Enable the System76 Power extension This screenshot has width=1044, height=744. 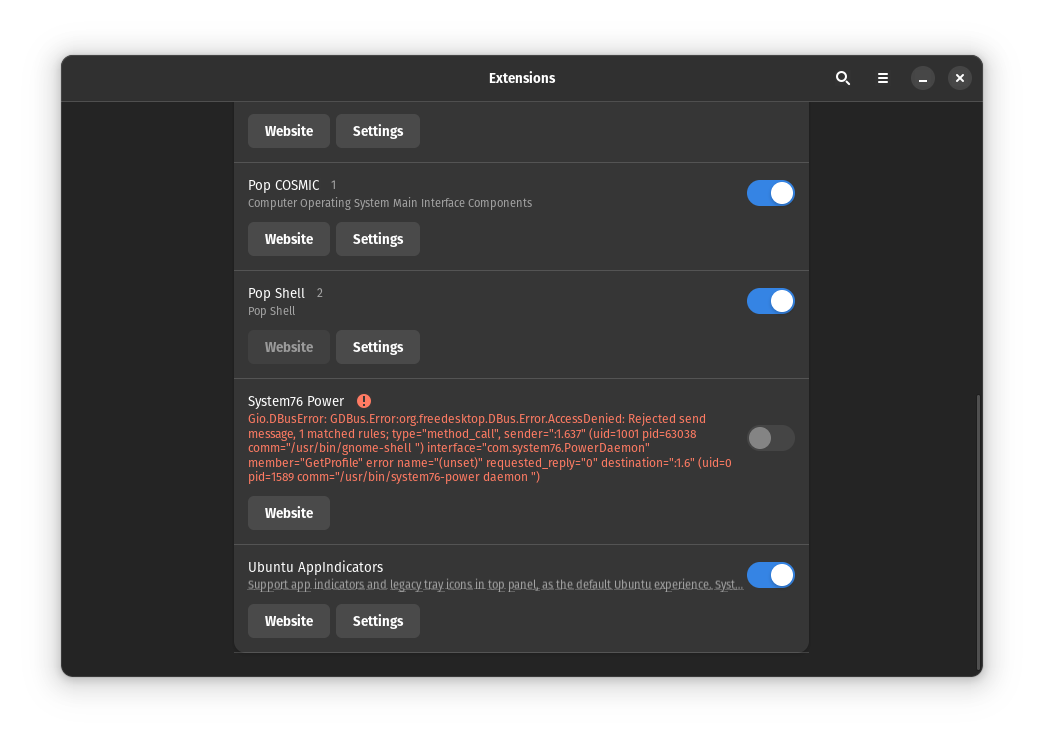[771, 438]
